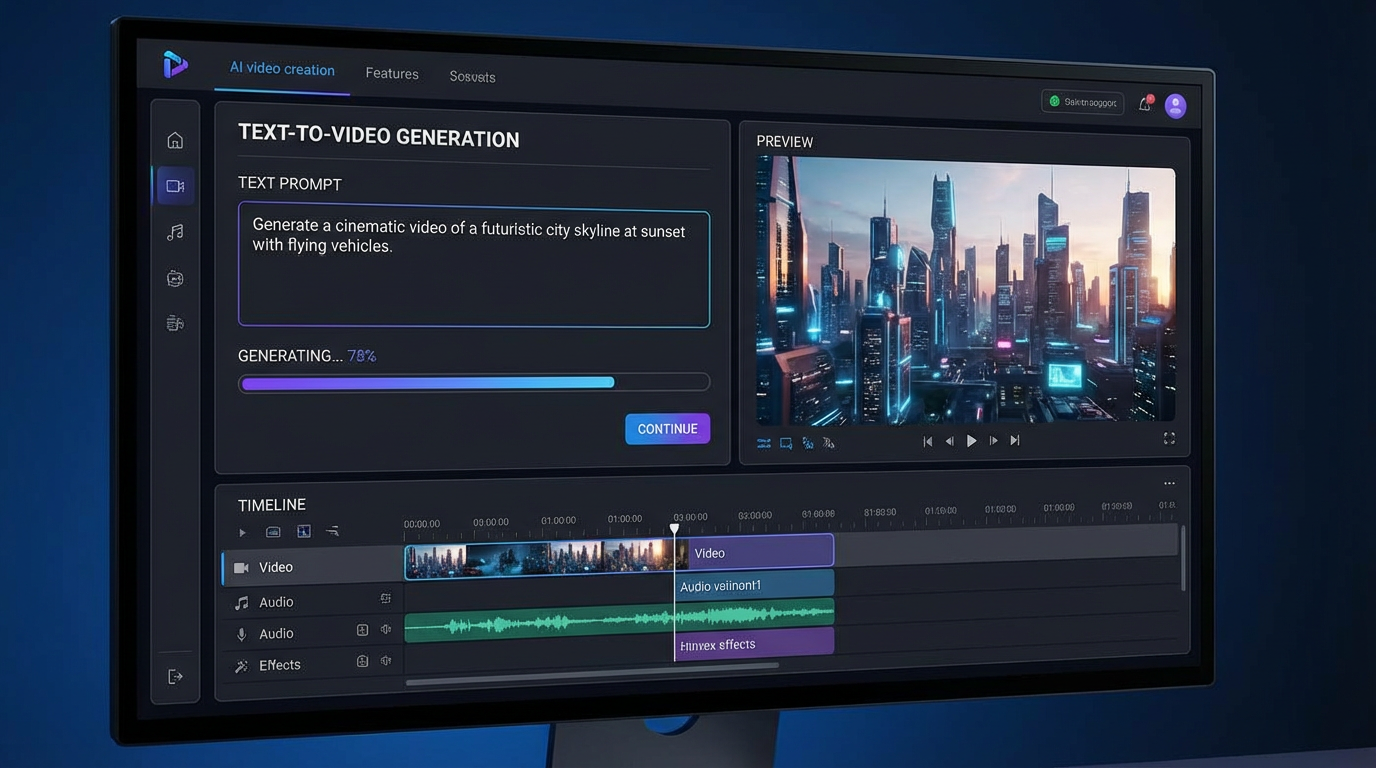Switch to the AI video creation tab
Viewport: 1376px width, 768px height.
click(x=281, y=69)
